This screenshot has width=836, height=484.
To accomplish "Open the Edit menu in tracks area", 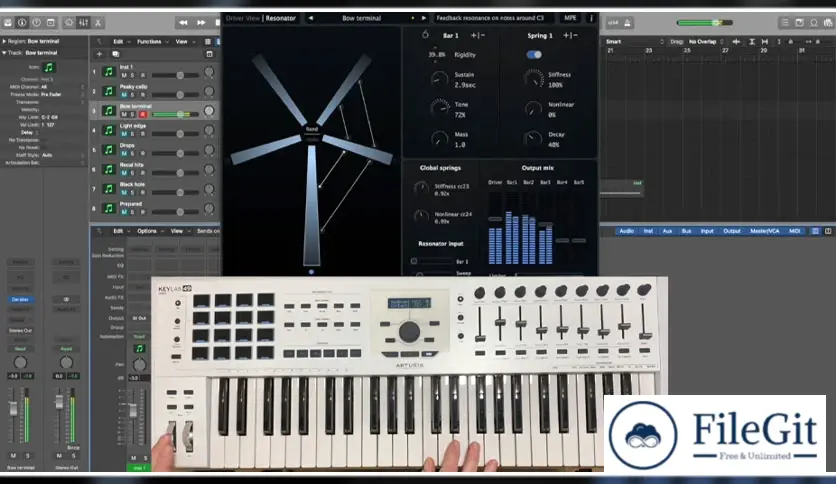I will [120, 42].
